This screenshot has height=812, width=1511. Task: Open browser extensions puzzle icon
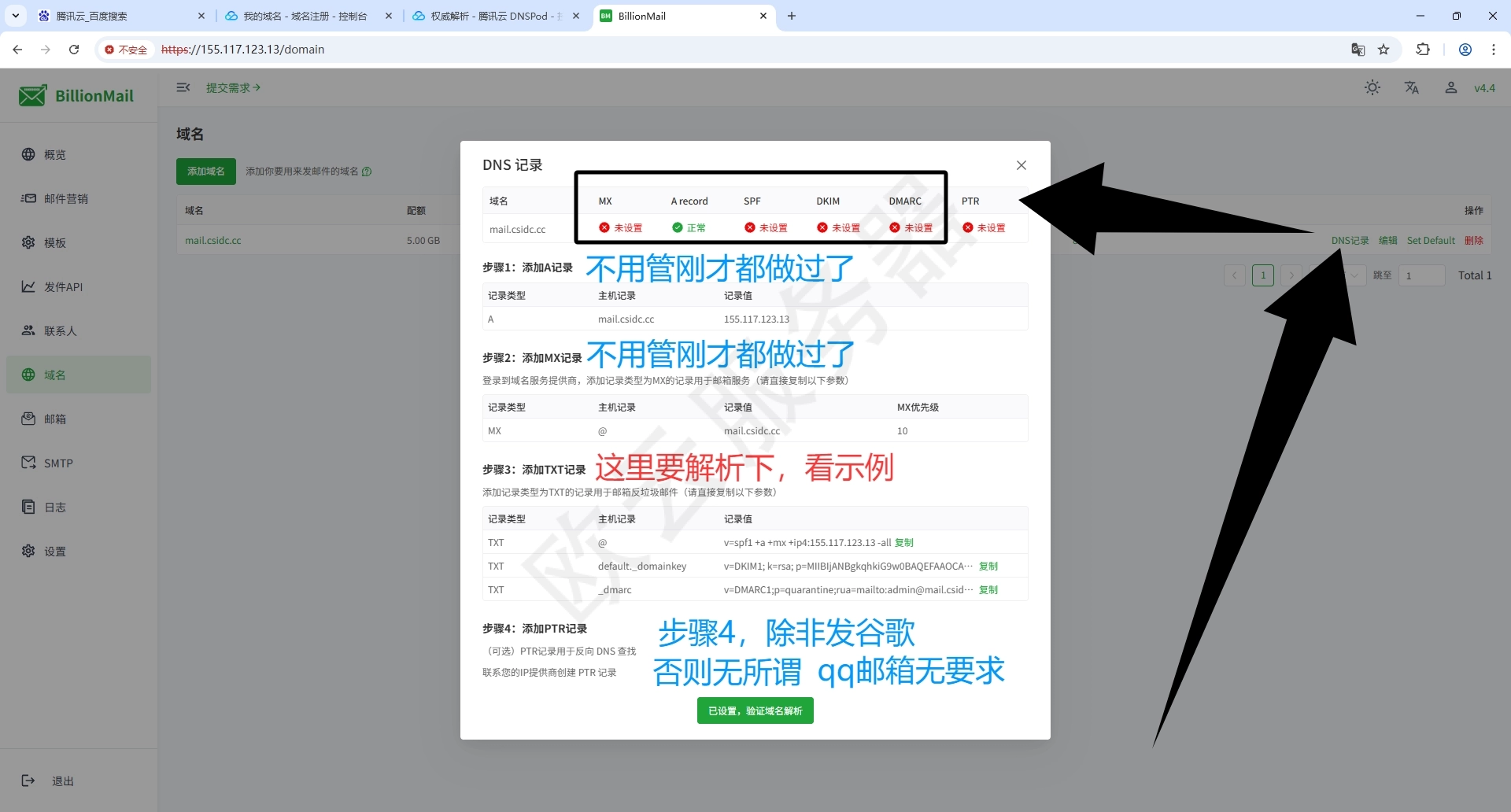1423,50
